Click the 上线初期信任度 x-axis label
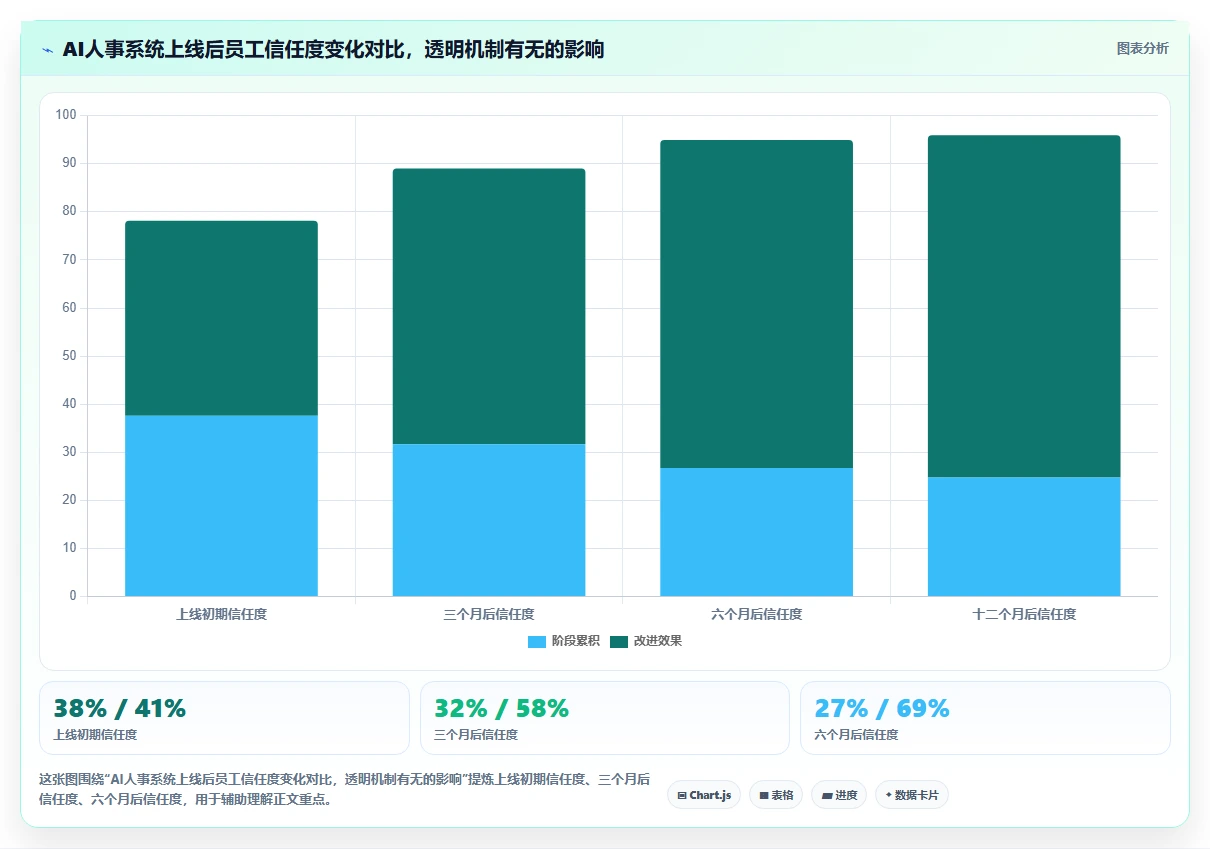This screenshot has width=1210, height=849. [221, 615]
